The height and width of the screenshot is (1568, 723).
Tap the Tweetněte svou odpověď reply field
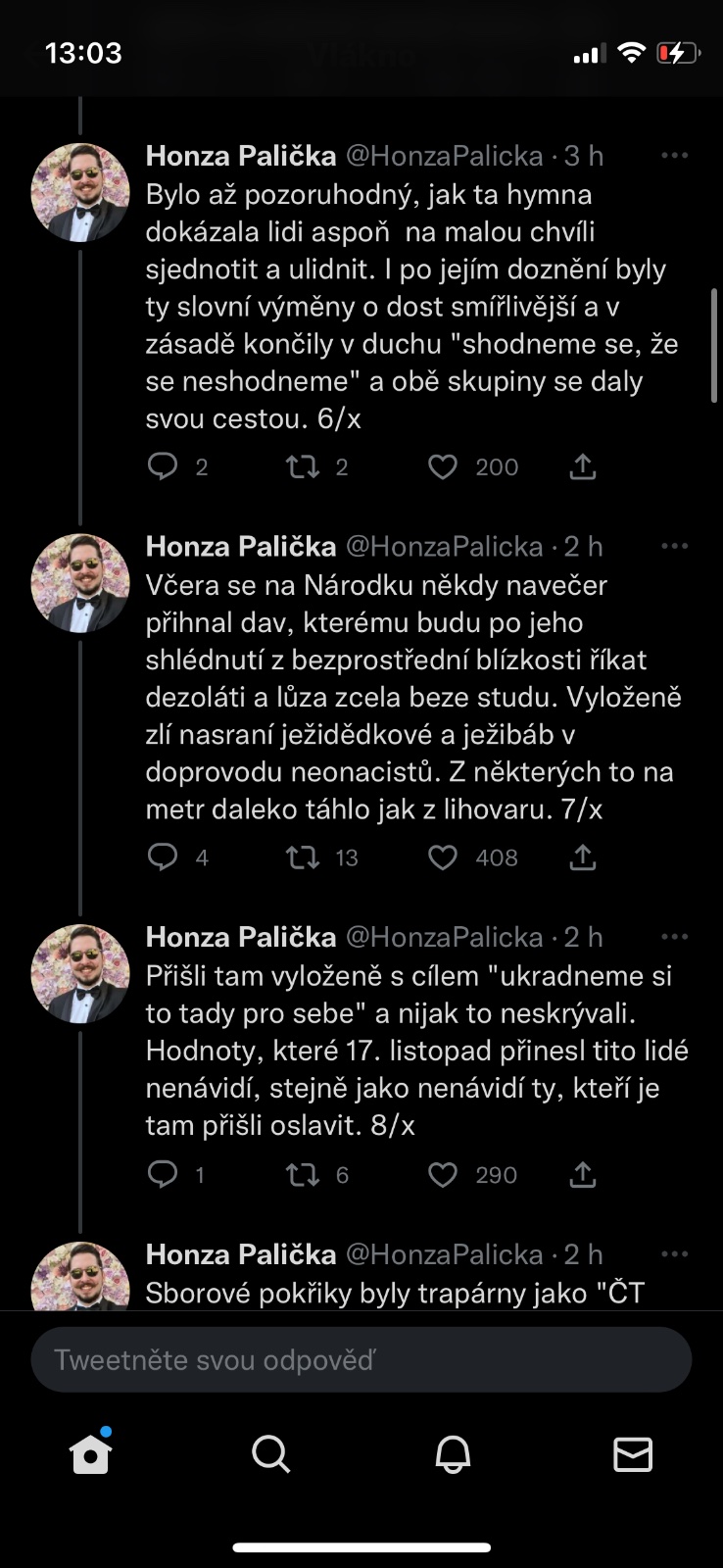[361, 1360]
